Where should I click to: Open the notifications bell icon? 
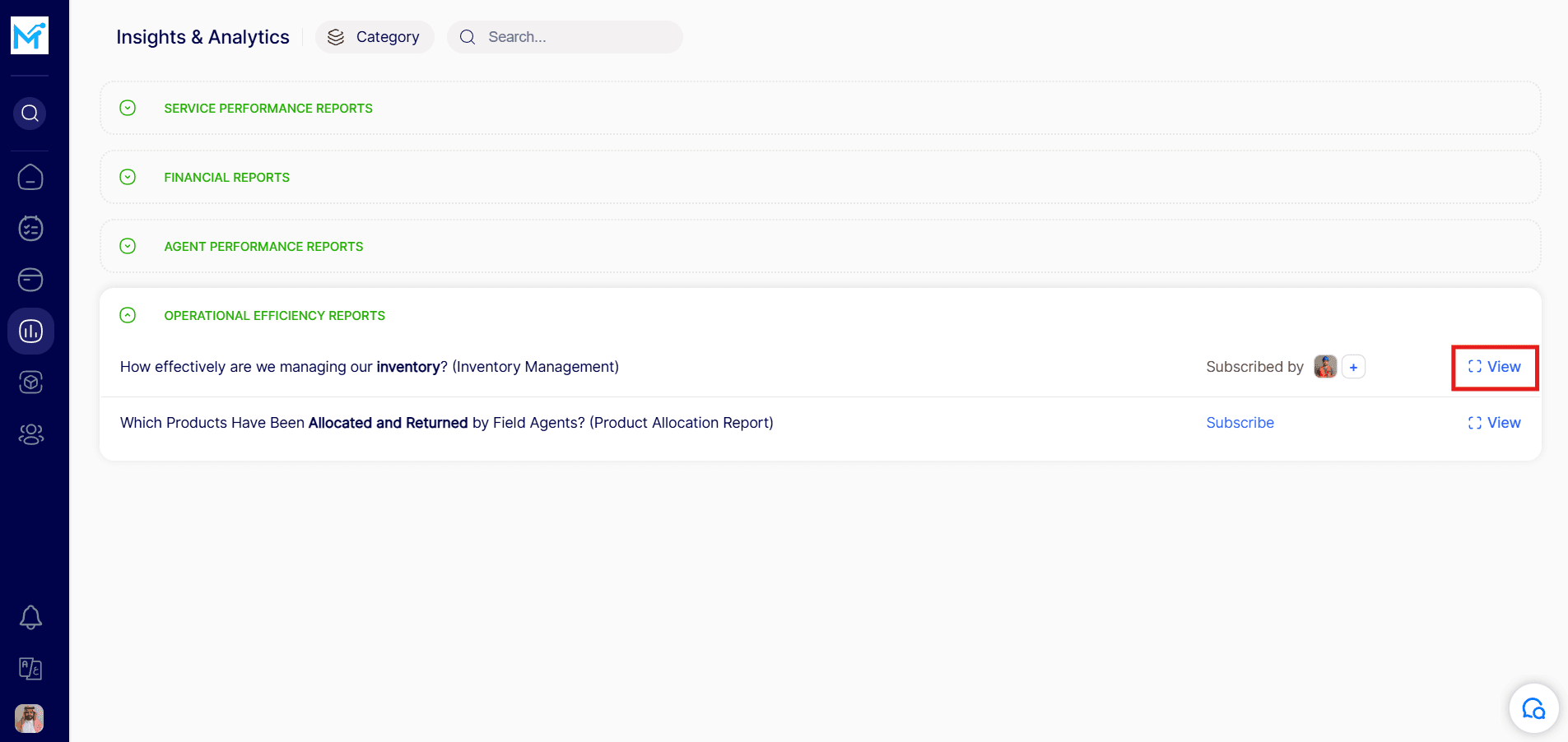pyautogui.click(x=30, y=617)
